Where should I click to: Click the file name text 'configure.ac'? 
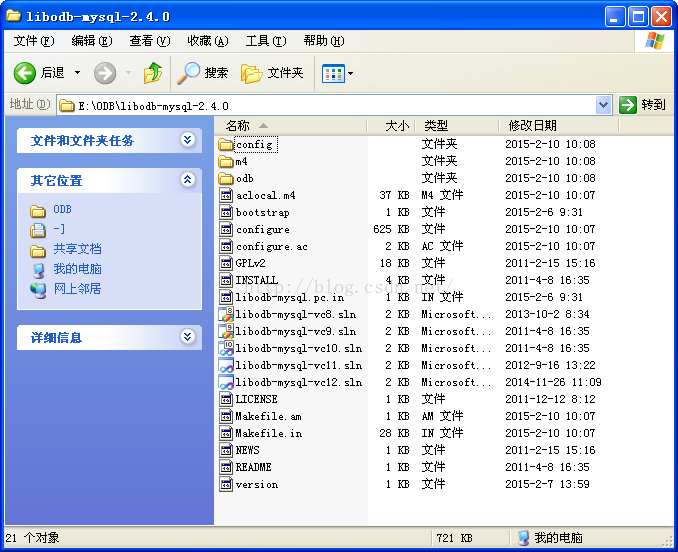[x=272, y=247]
